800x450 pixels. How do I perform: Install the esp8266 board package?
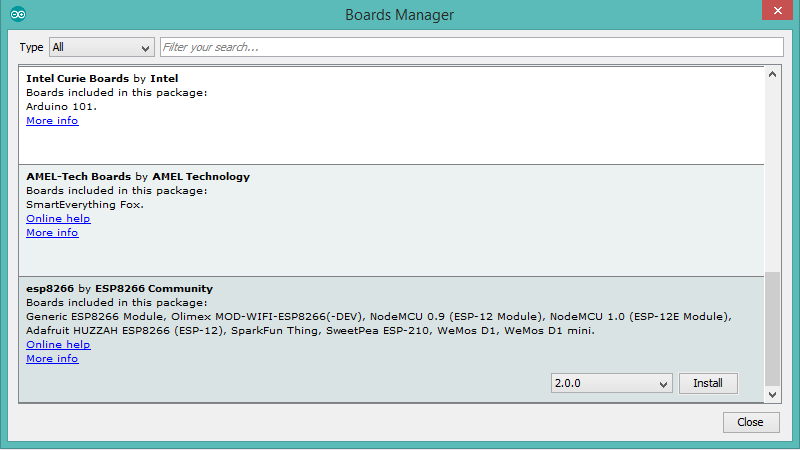(708, 383)
